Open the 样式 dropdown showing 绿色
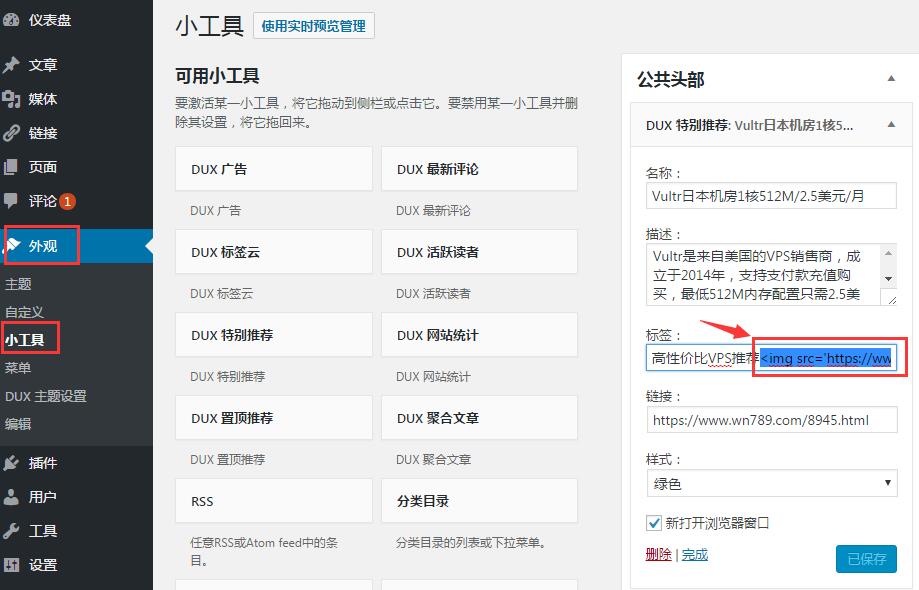The height and width of the screenshot is (590, 919). [771, 484]
